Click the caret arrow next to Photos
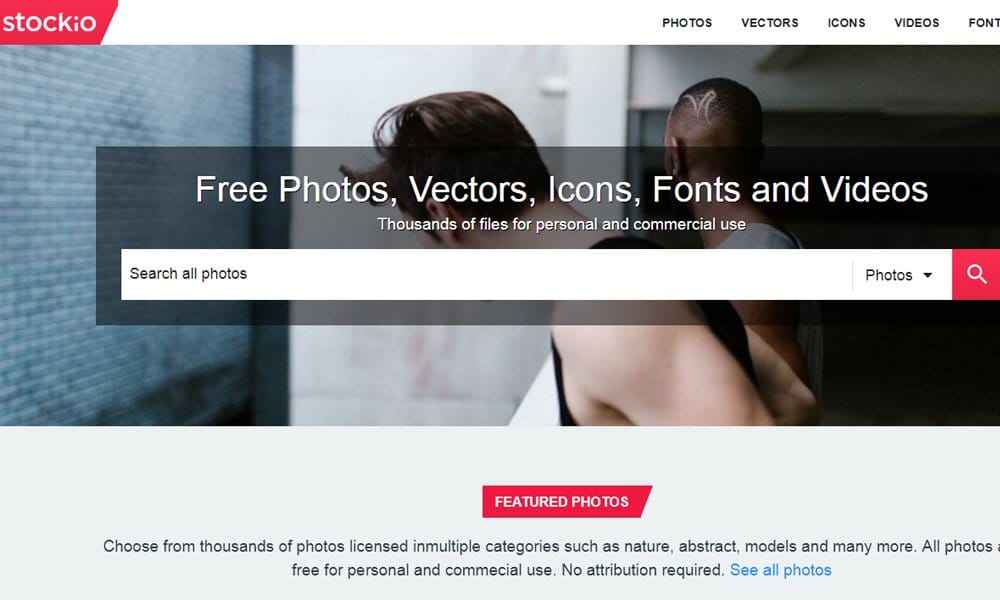Image resolution: width=1000 pixels, height=600 pixels. tap(928, 275)
